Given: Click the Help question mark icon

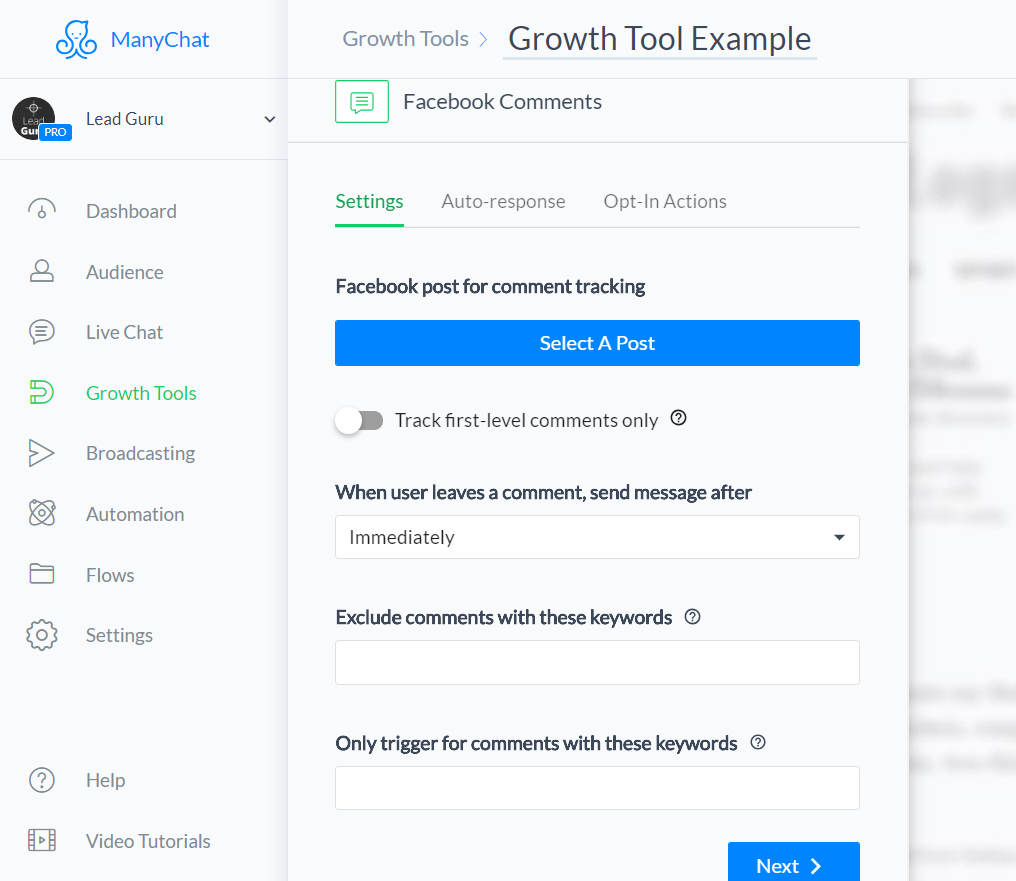Looking at the screenshot, I should (x=42, y=780).
